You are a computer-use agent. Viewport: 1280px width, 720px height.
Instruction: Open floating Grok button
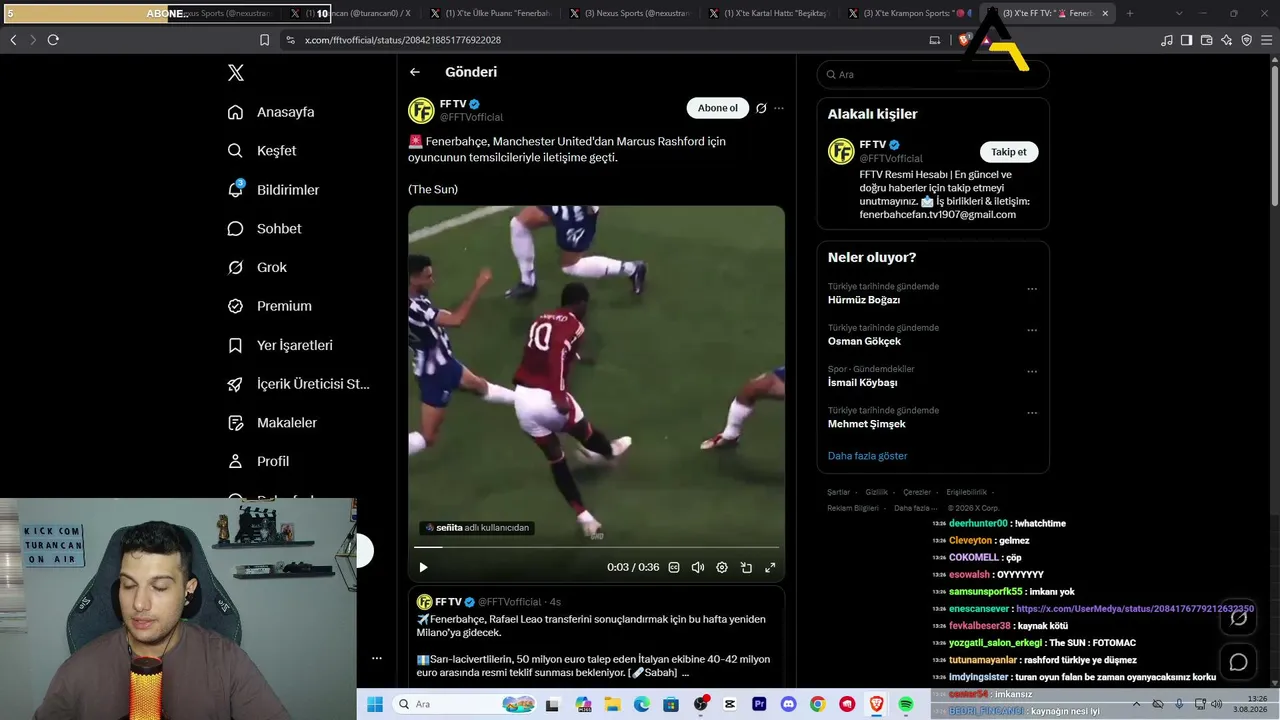coord(1238,617)
